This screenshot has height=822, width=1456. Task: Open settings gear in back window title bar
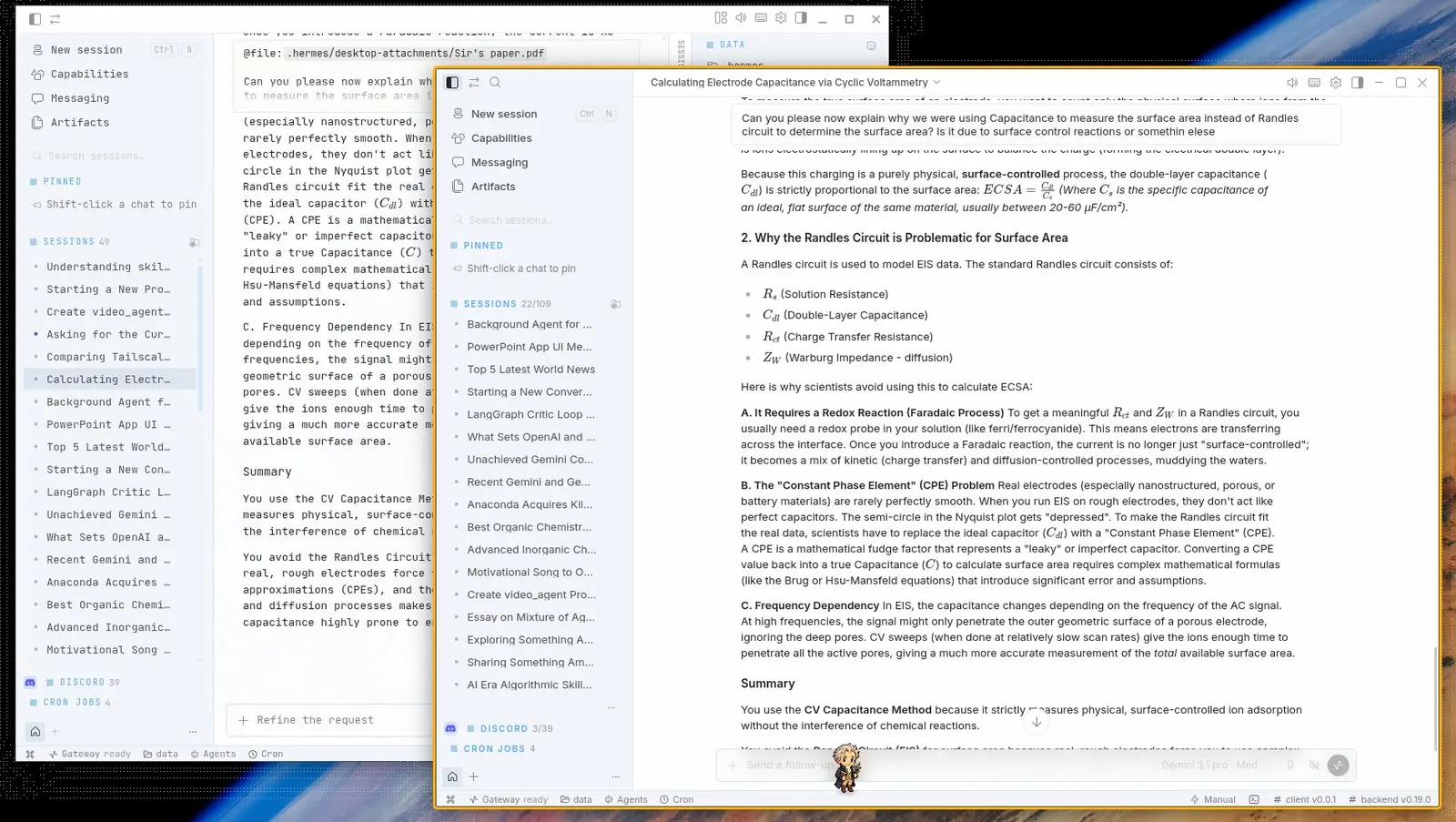click(781, 18)
